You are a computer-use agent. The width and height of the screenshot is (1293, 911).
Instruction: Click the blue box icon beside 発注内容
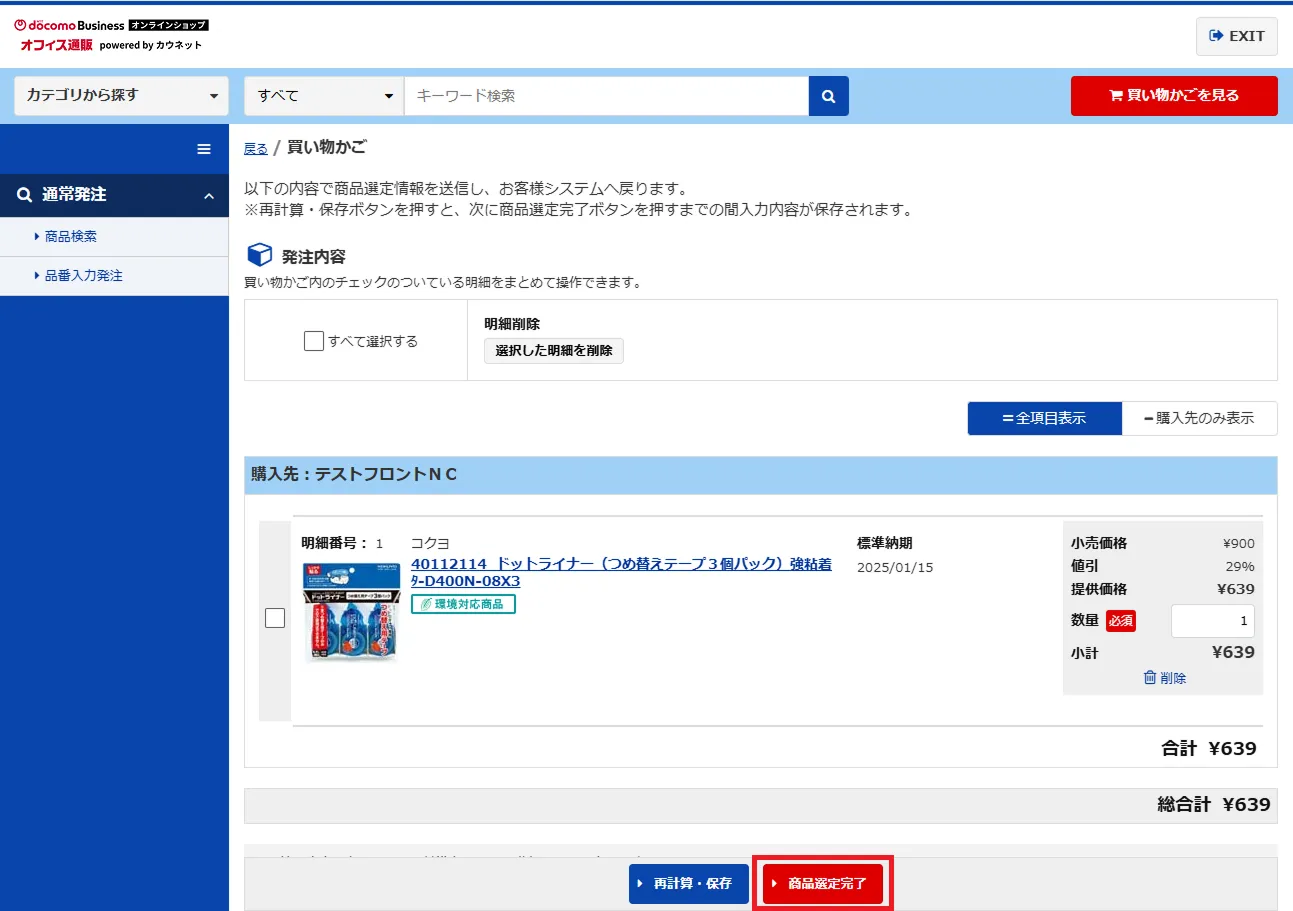coord(259,256)
